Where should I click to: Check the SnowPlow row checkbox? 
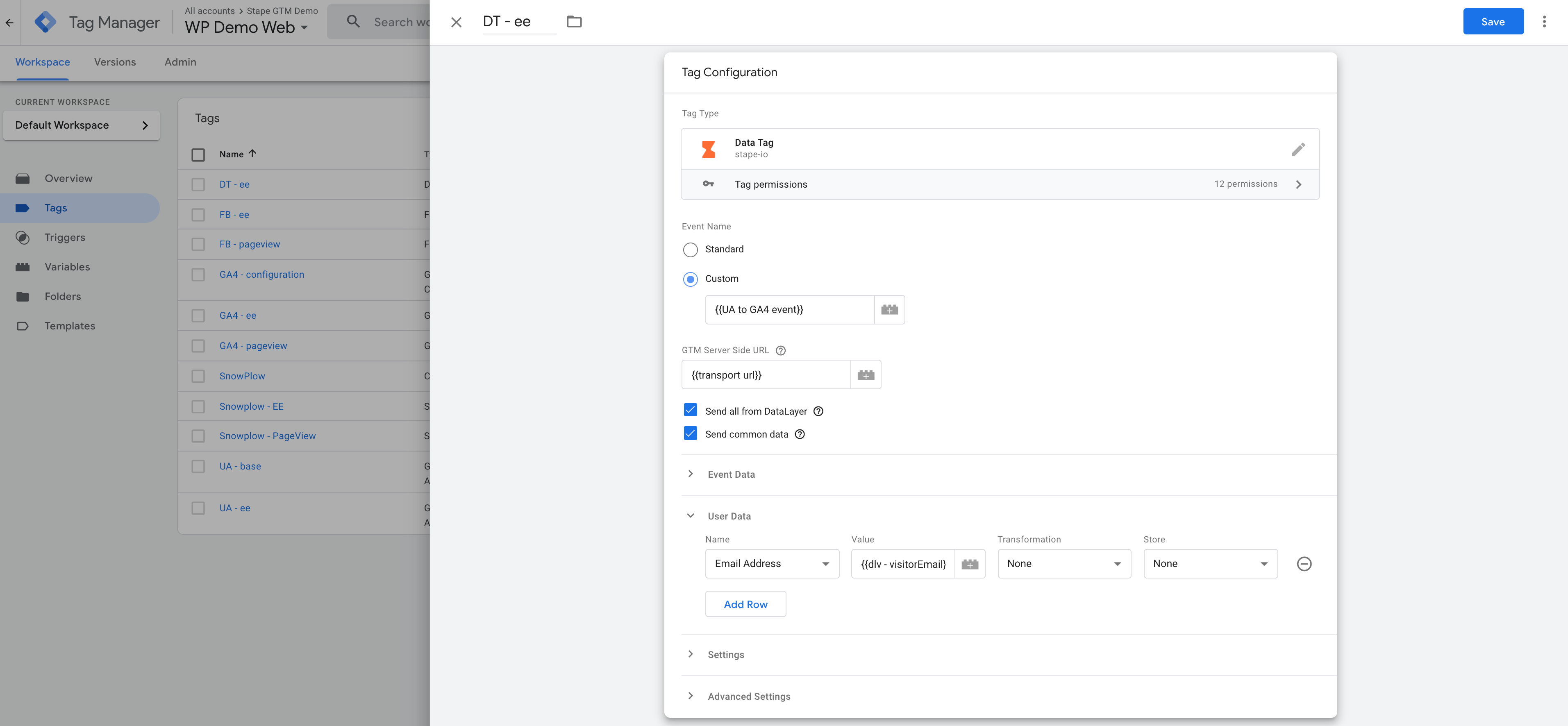pos(198,376)
